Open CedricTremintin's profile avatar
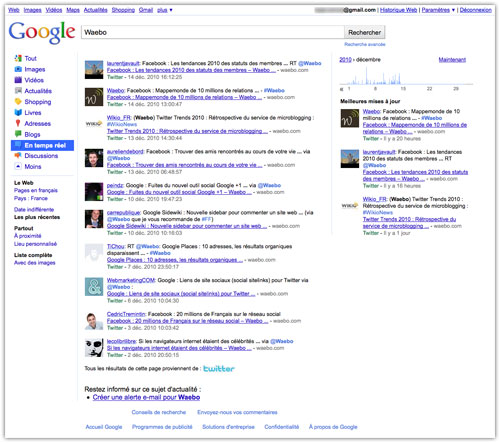The width and height of the screenshot is (500, 443). coord(94,321)
